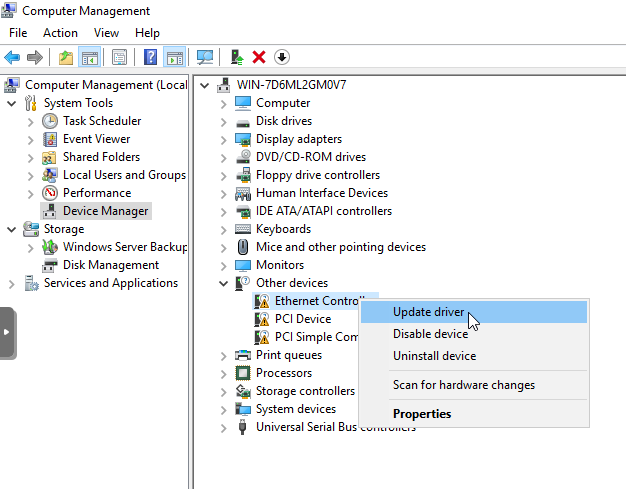This screenshot has height=489, width=626.
Task: Open the File menu
Action: 18,33
